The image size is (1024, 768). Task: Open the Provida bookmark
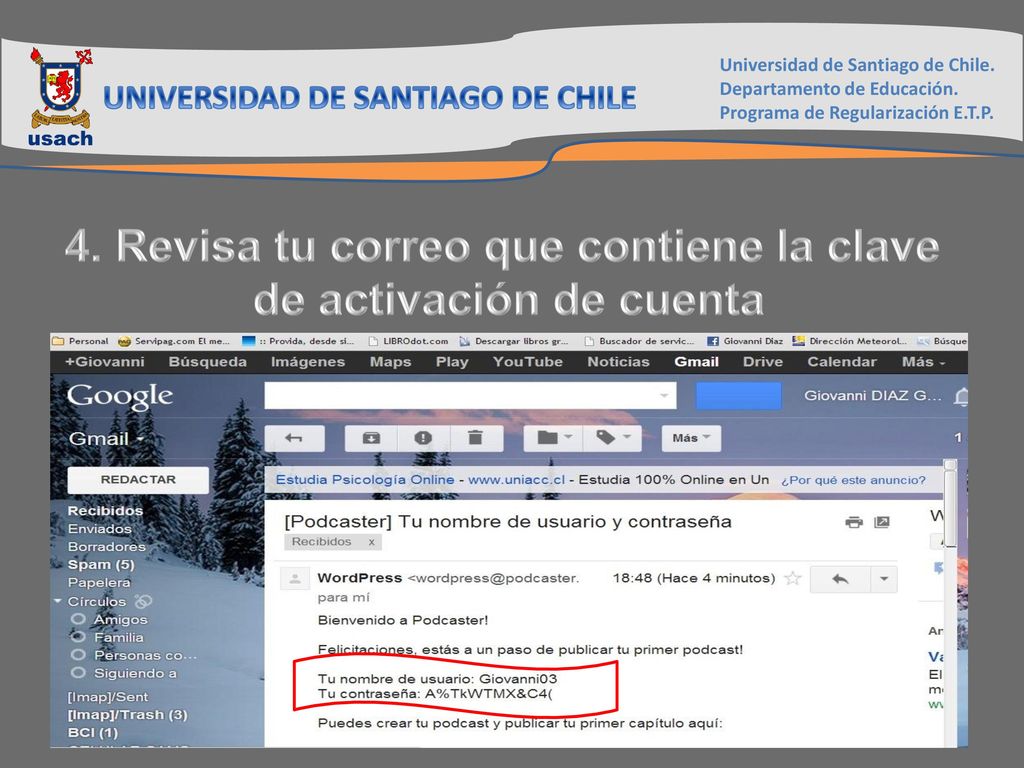coord(298,341)
